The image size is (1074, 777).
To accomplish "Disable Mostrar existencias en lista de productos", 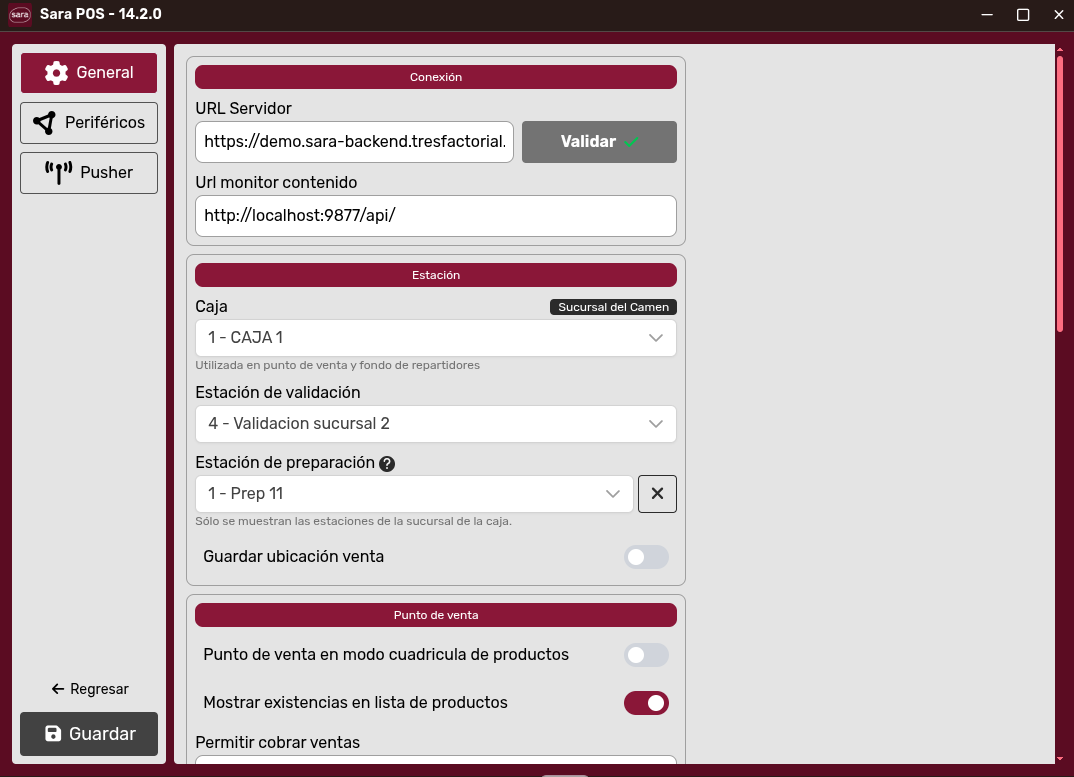I will [646, 703].
